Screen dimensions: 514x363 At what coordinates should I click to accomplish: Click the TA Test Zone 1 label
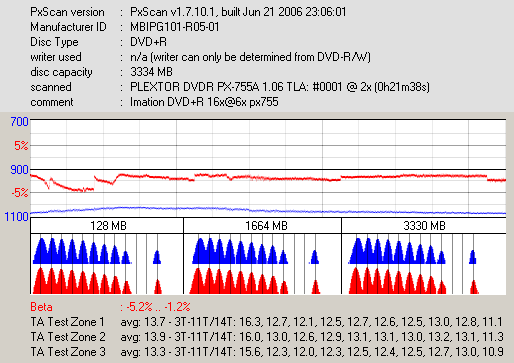67,322
